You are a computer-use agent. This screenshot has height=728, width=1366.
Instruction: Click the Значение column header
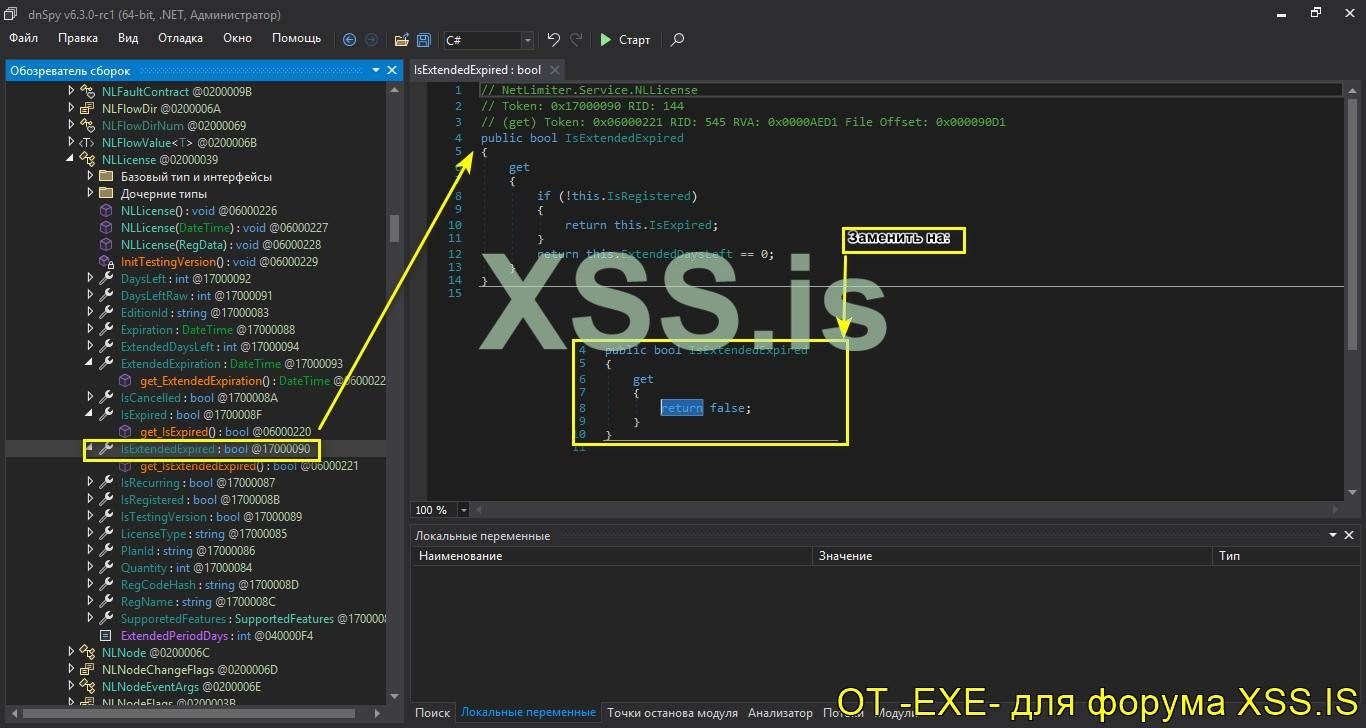coord(1012,555)
